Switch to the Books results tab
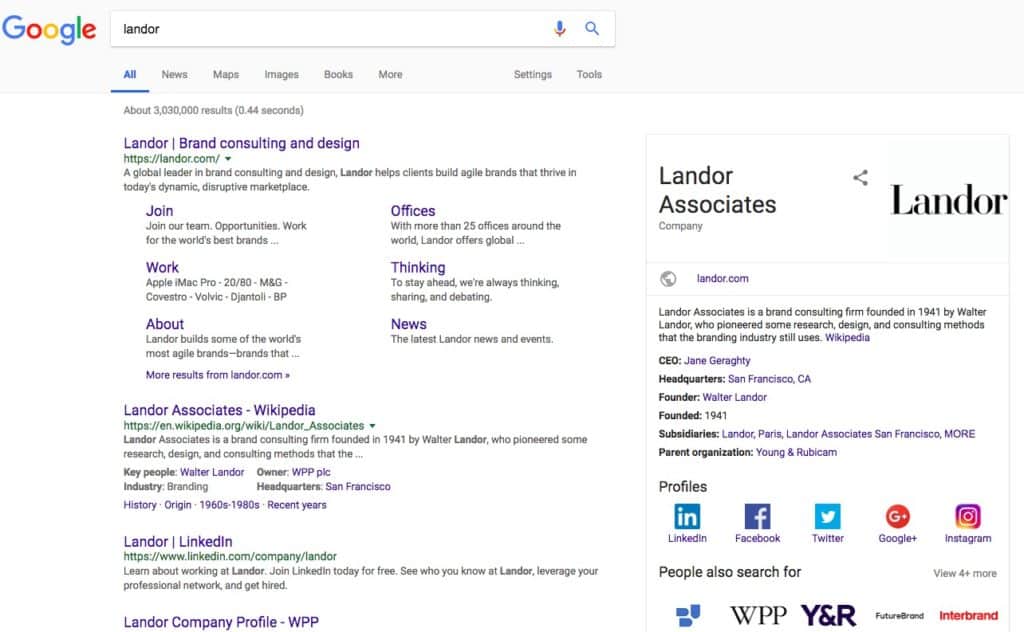Screen dimensions: 1024x632 pos(338,74)
